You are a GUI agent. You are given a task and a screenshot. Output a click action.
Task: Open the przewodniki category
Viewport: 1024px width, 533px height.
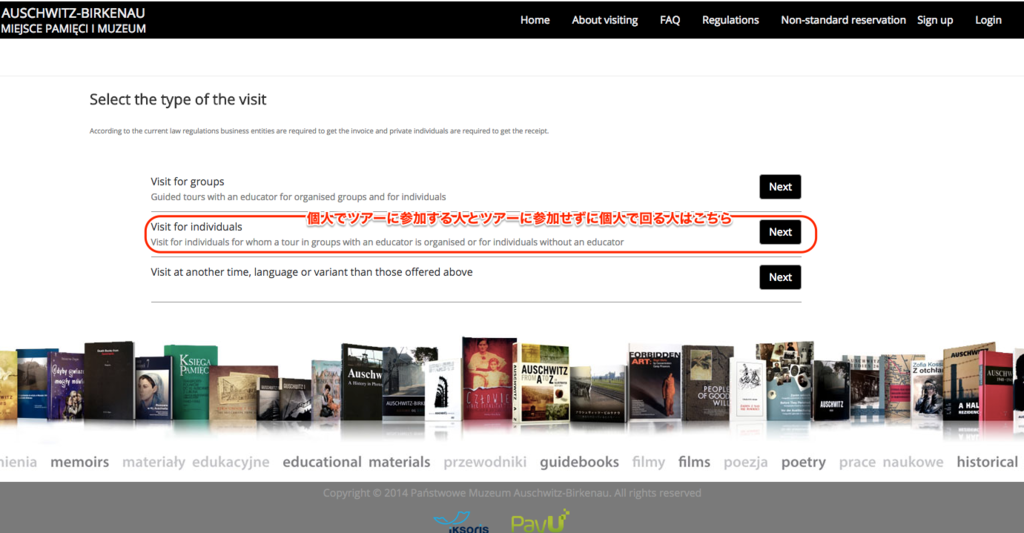pos(485,462)
